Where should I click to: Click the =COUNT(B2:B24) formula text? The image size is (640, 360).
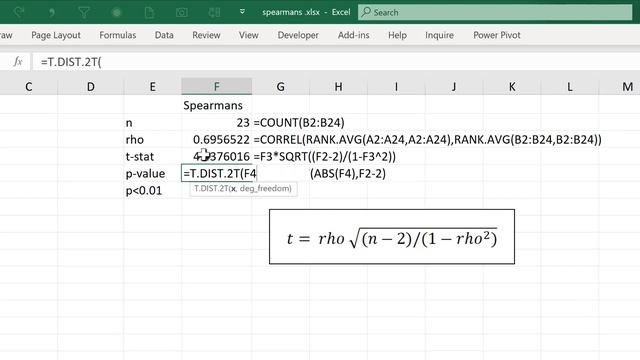pos(299,122)
